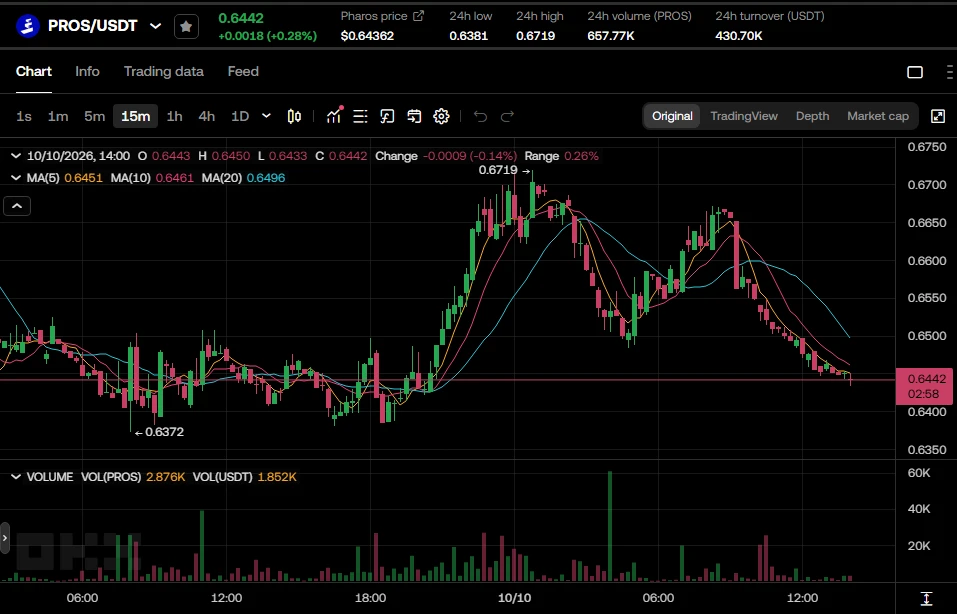957x614 pixels.
Task: Open the candlestick chart type selector
Action: coord(294,116)
